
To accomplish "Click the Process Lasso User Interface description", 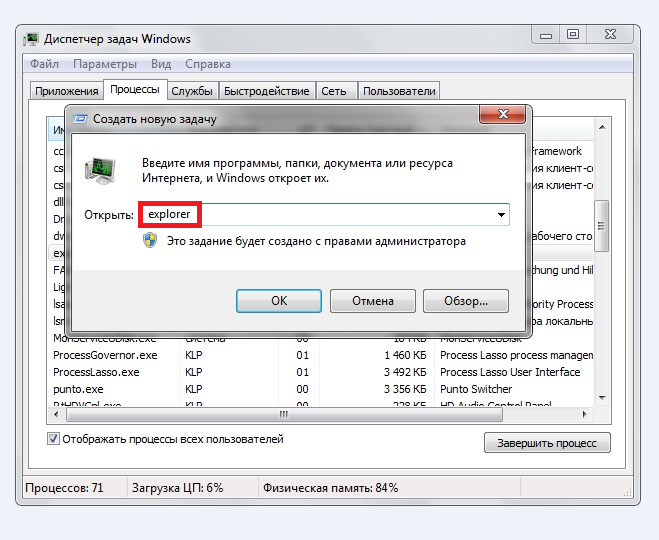I will [x=510, y=372].
